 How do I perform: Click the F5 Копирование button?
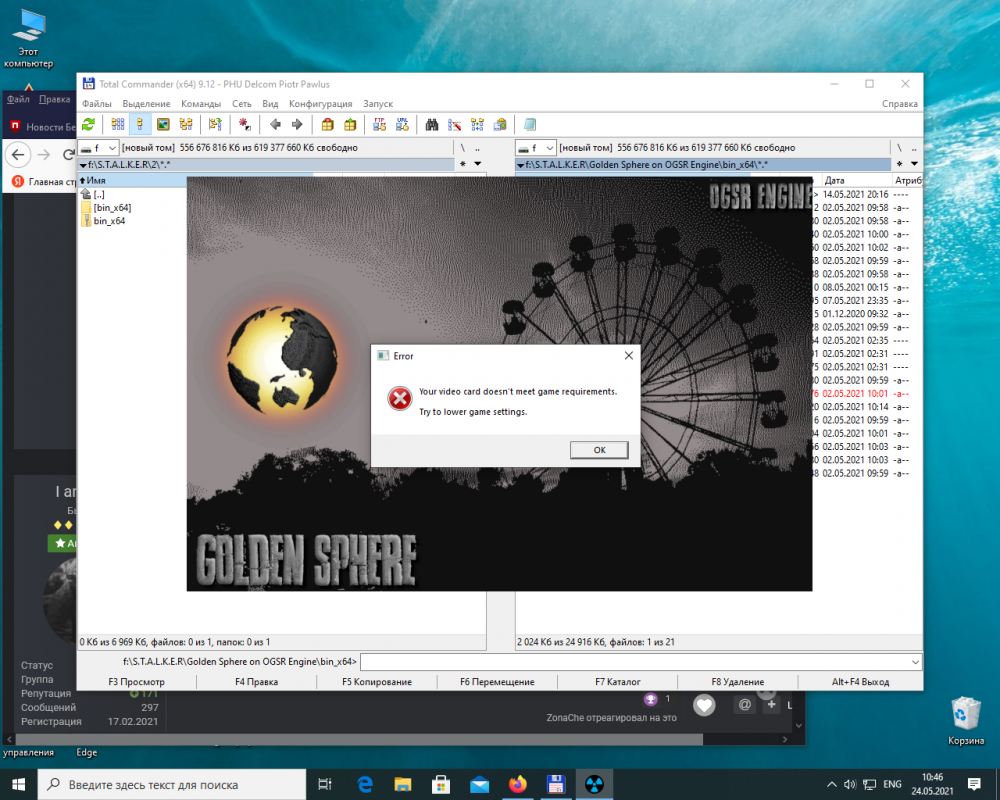click(x=376, y=682)
